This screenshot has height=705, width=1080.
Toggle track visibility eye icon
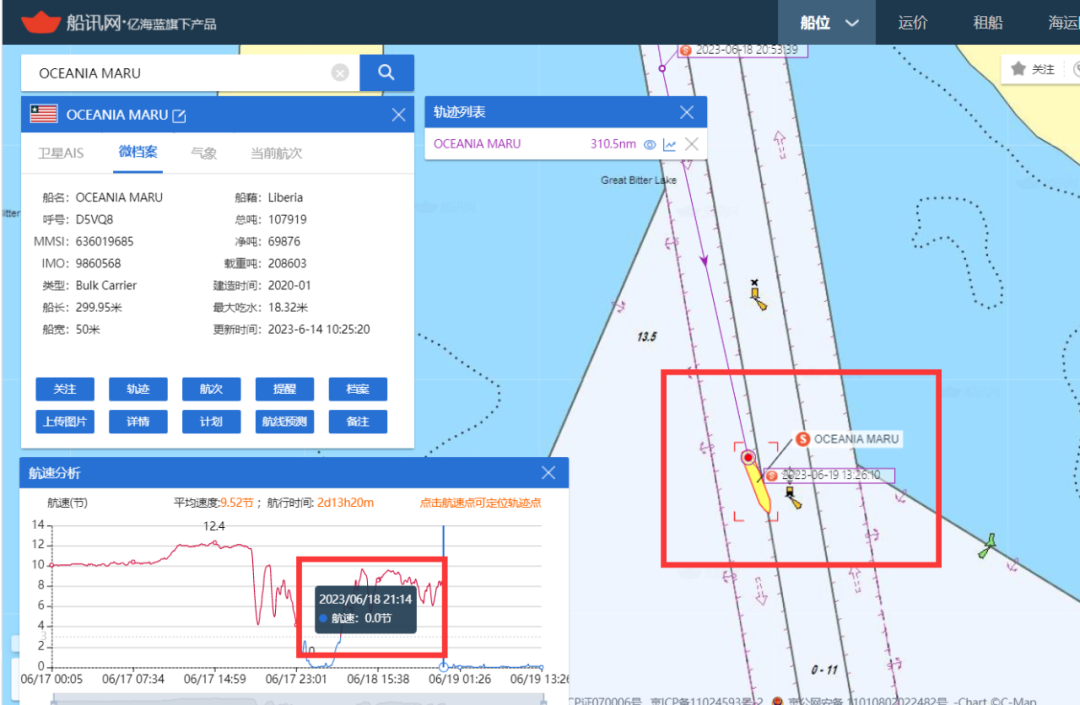coord(649,144)
